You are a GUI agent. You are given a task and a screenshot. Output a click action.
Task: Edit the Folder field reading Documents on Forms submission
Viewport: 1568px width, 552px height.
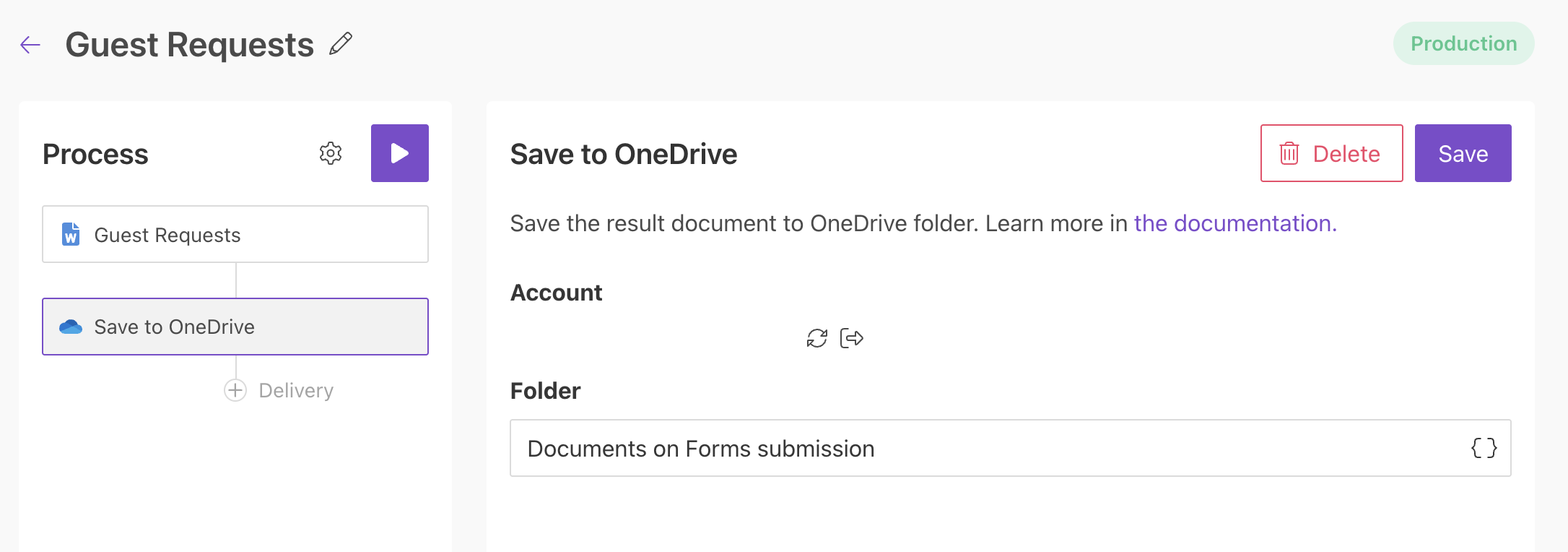[x=938, y=448]
